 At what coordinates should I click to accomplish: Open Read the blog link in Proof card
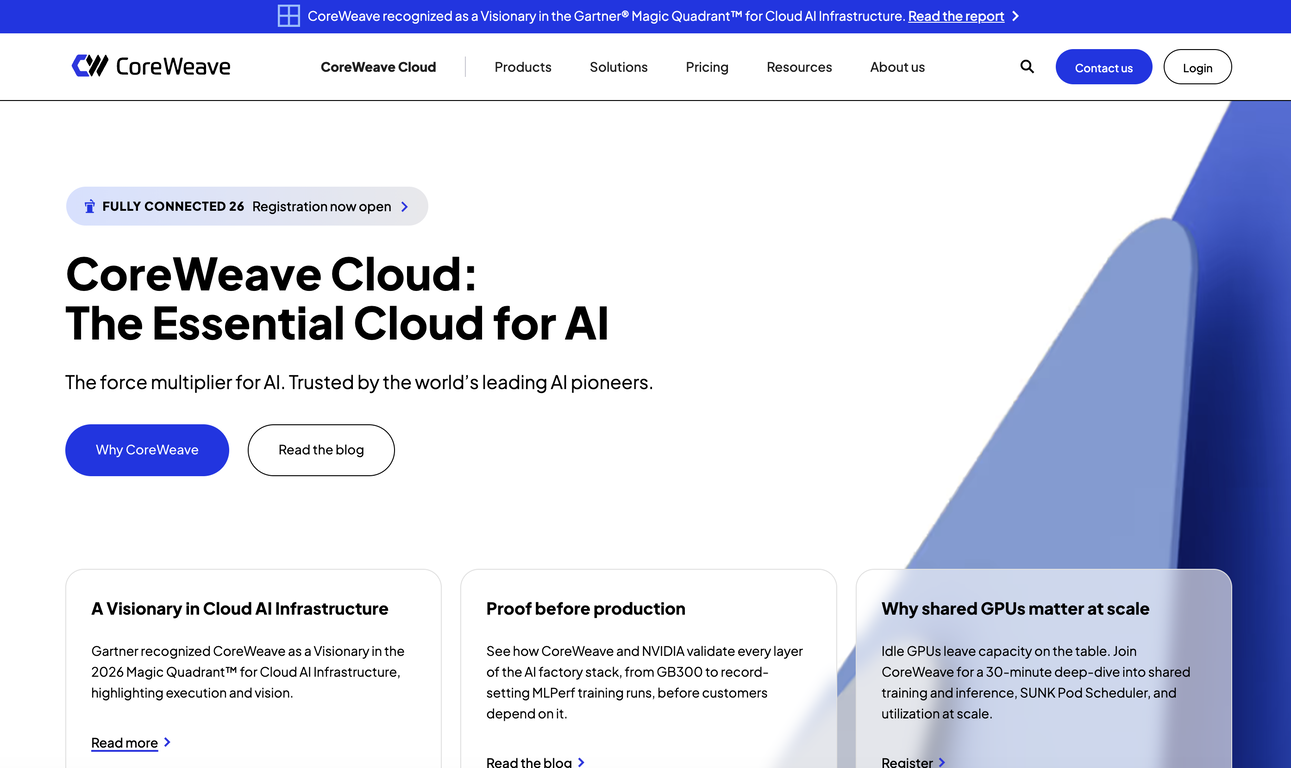coord(529,762)
